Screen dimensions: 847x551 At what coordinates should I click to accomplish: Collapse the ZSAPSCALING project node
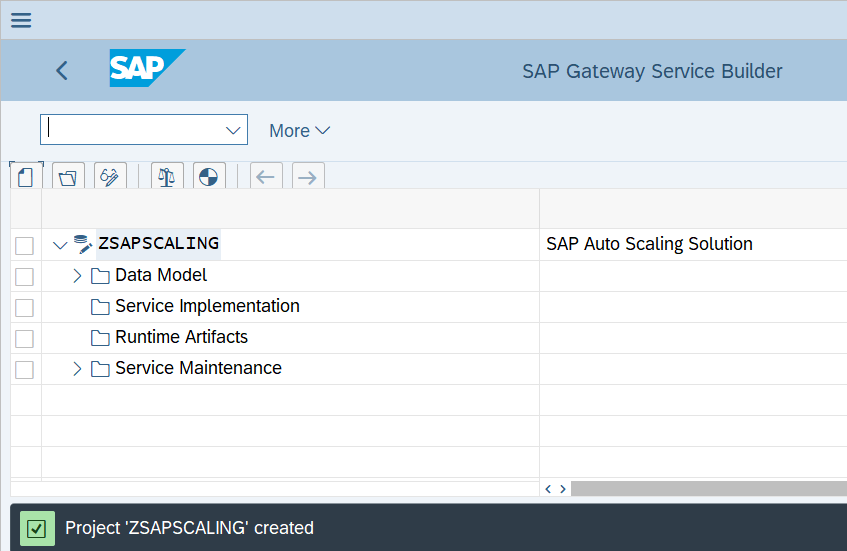click(59, 245)
